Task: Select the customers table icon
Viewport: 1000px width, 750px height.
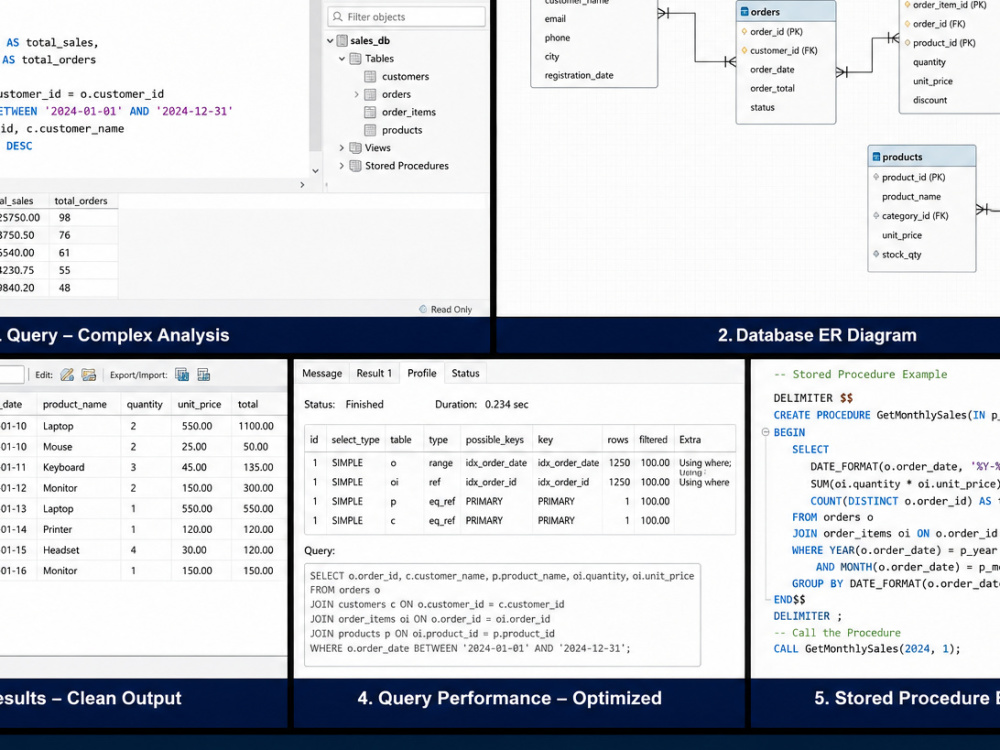Action: click(370, 77)
